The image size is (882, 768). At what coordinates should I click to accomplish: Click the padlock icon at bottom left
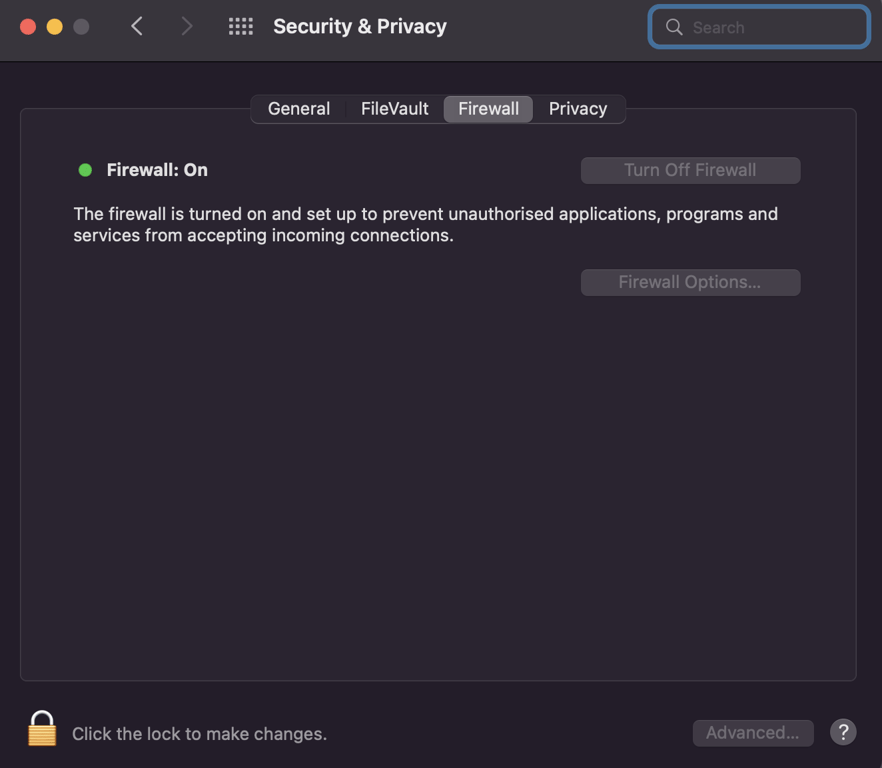[x=41, y=728]
